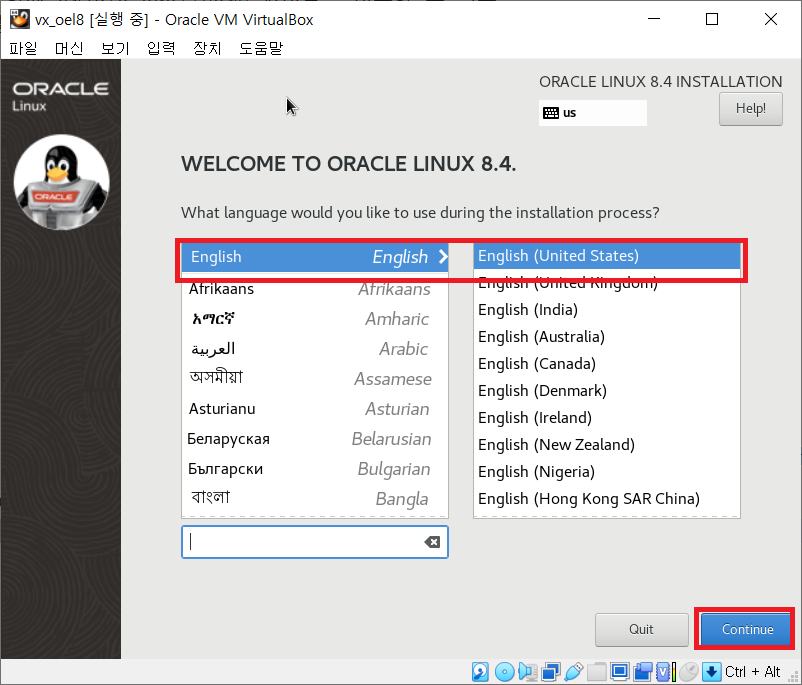Maximize the VirtualBox window
The image size is (802, 685).
pos(711,19)
